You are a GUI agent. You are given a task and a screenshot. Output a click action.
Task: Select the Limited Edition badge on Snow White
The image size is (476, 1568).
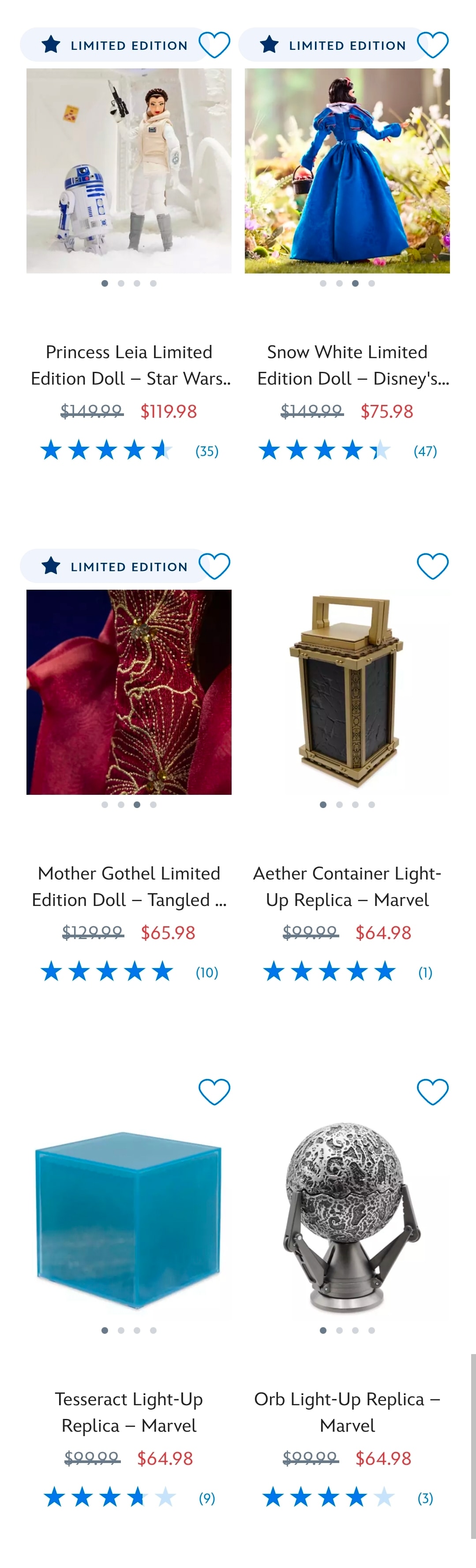point(332,45)
